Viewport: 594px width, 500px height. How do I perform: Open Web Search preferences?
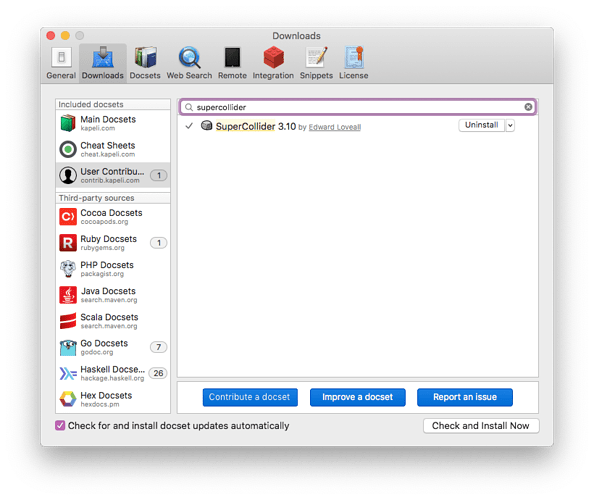189,63
